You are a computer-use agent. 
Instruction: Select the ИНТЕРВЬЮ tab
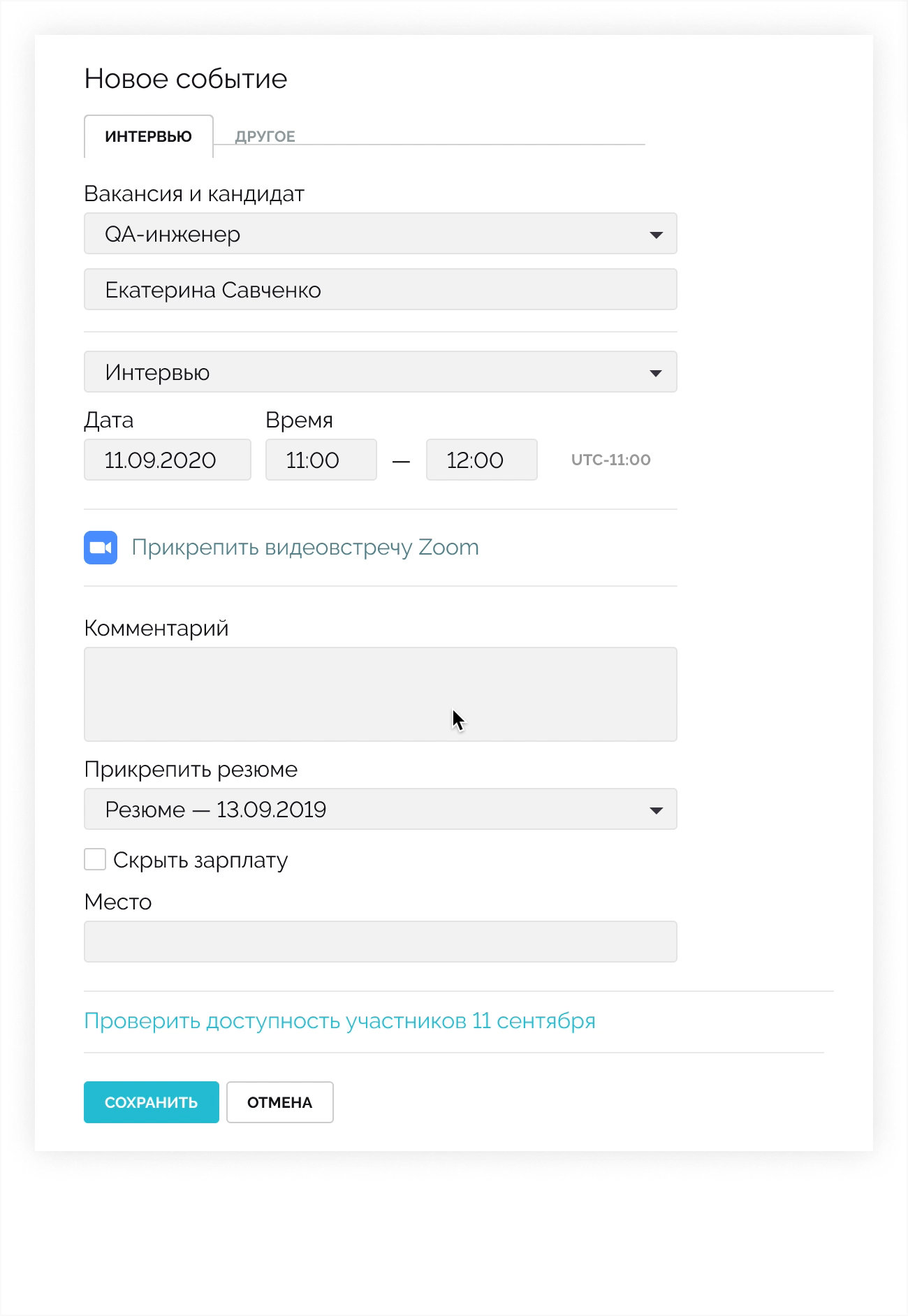coord(148,136)
